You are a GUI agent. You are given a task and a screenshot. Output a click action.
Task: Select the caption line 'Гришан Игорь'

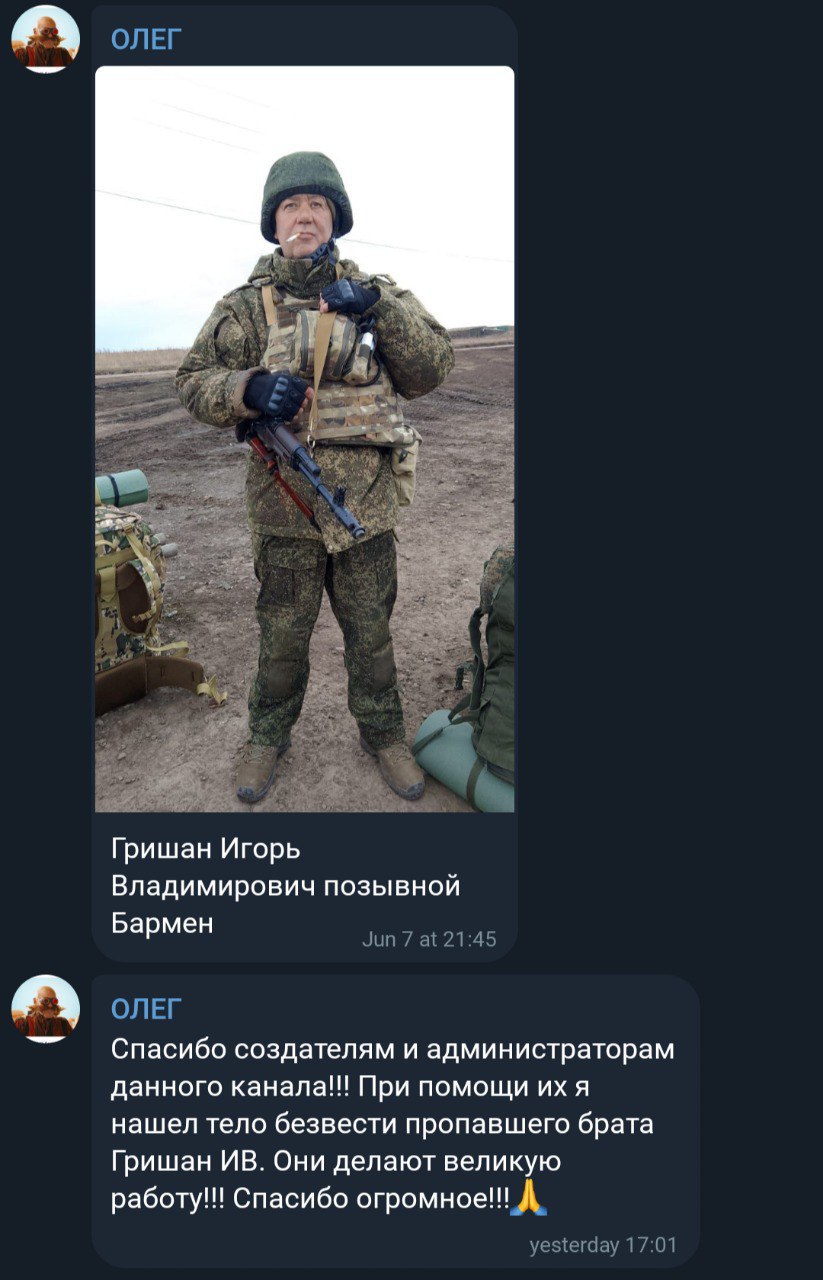(205, 850)
